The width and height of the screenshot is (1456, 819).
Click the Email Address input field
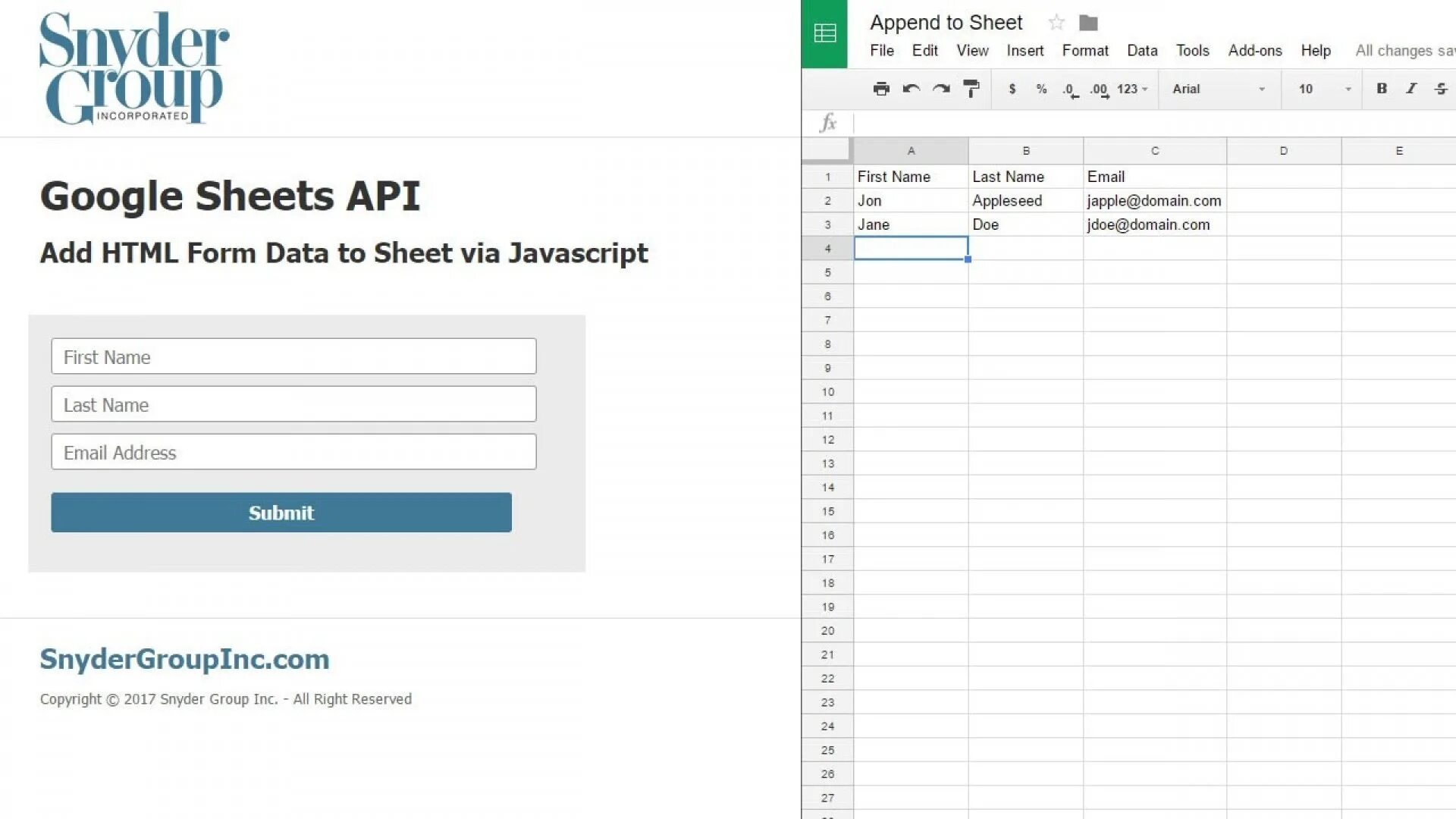coord(293,452)
